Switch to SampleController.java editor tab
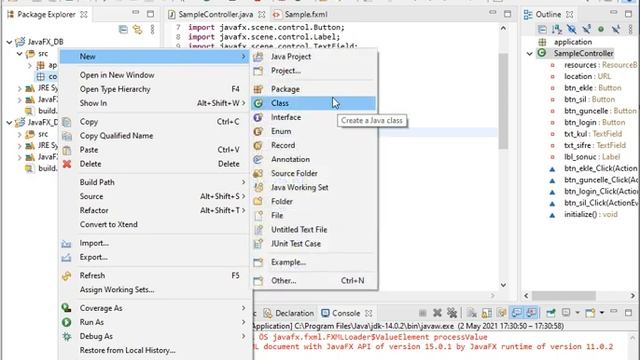This screenshot has width=640, height=360. pos(216,14)
